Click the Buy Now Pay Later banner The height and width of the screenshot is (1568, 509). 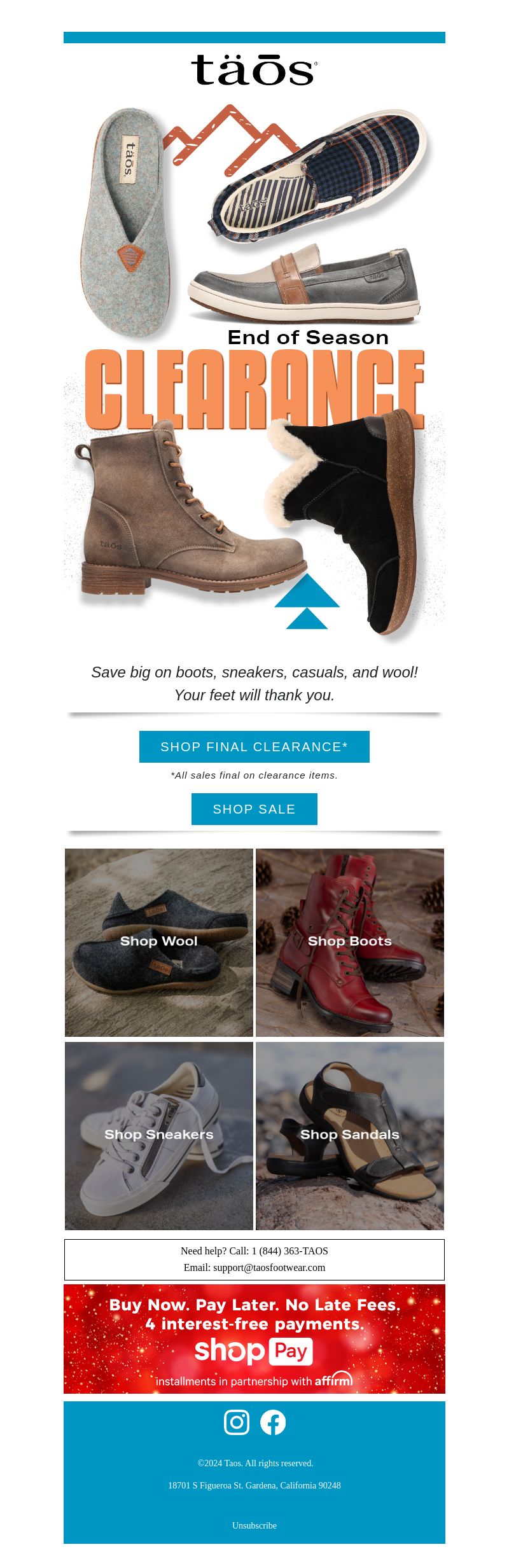coord(254,1339)
